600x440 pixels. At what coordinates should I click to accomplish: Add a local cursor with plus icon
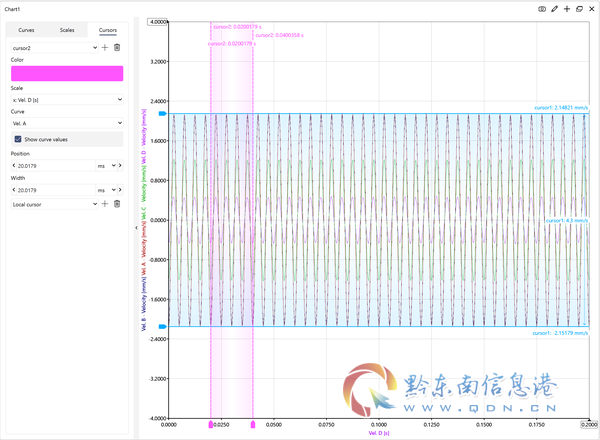click(105, 204)
